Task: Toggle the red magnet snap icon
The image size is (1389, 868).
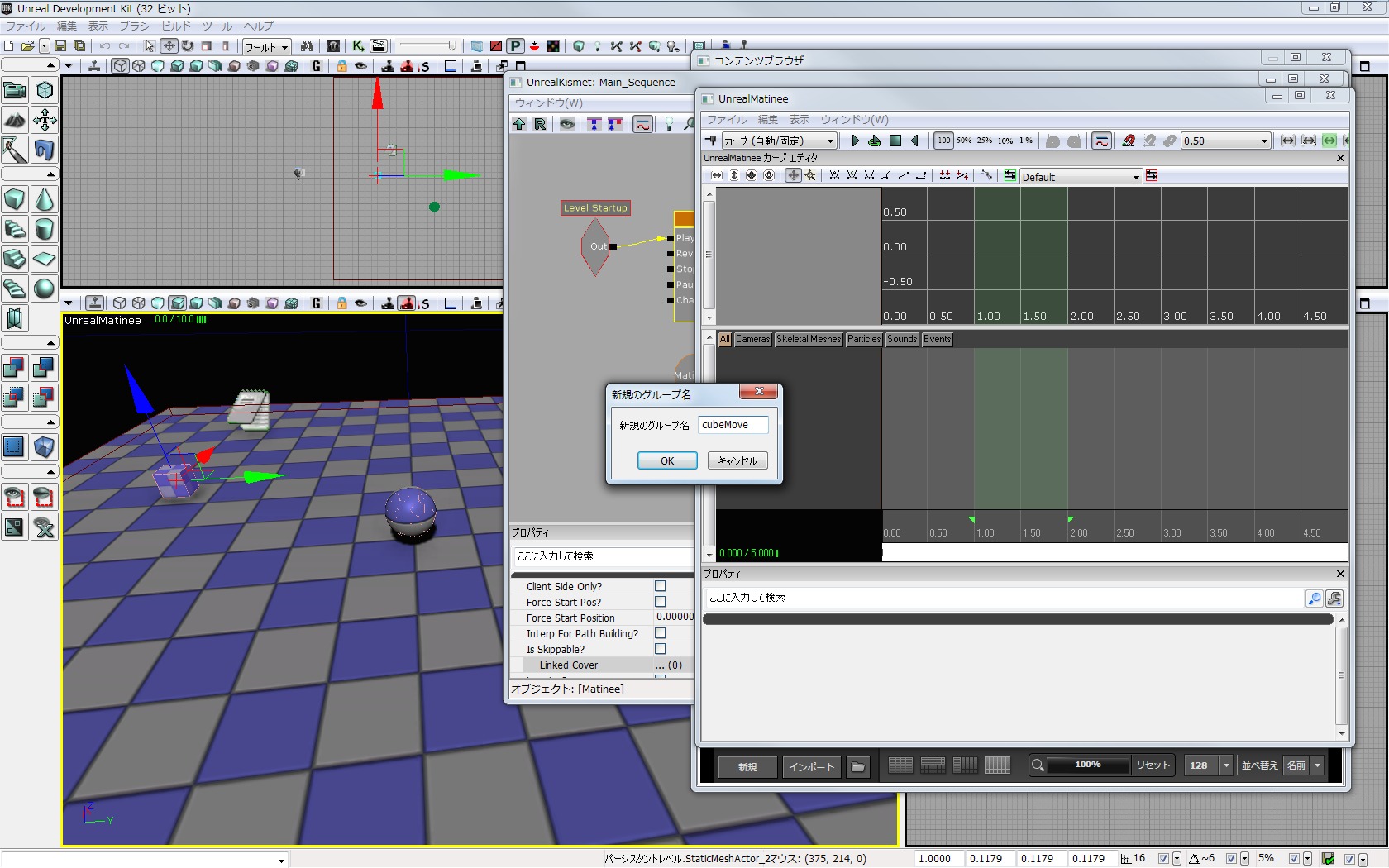Action: point(1129,141)
